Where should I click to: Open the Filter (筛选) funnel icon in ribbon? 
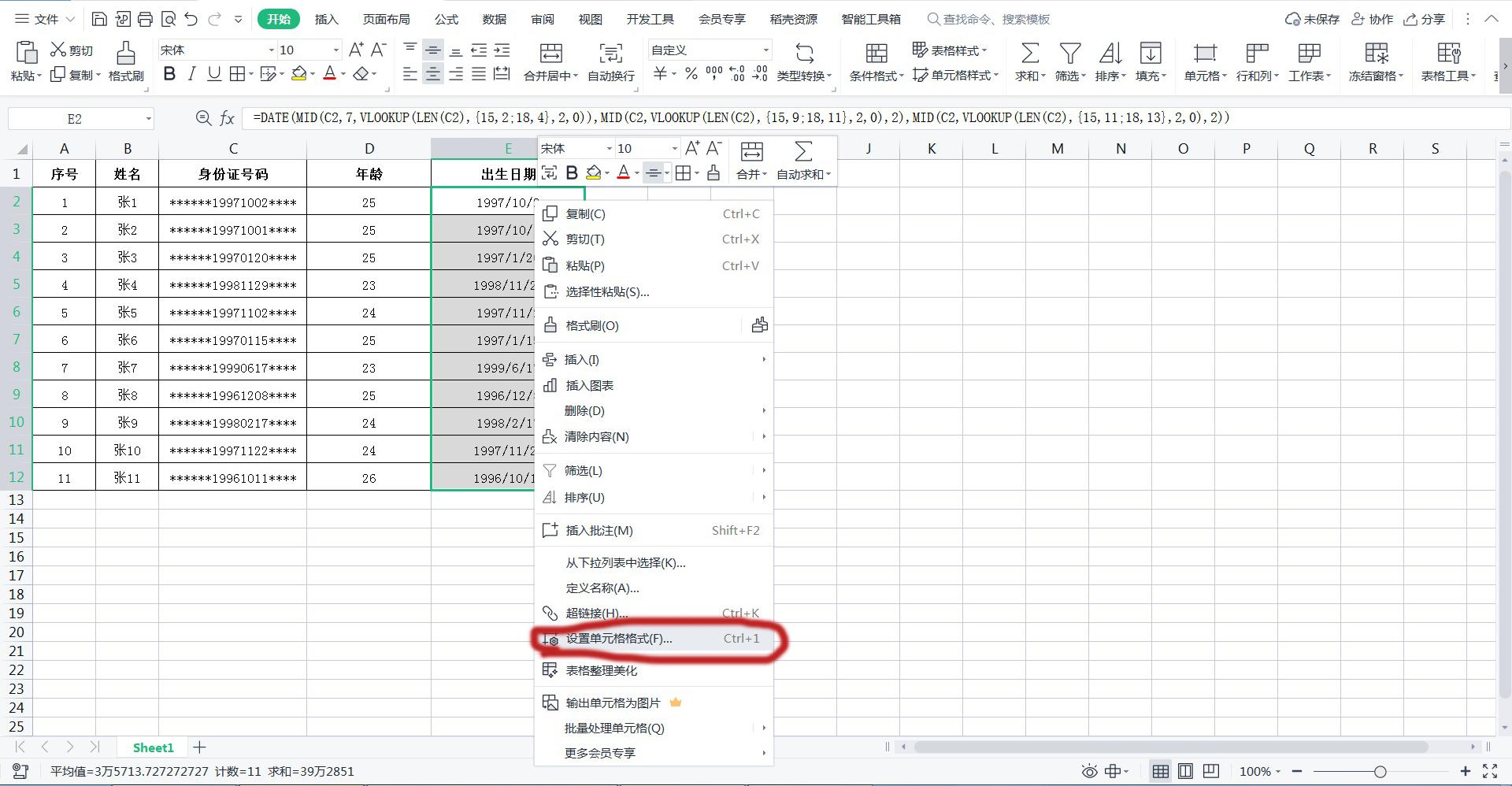click(x=1069, y=54)
